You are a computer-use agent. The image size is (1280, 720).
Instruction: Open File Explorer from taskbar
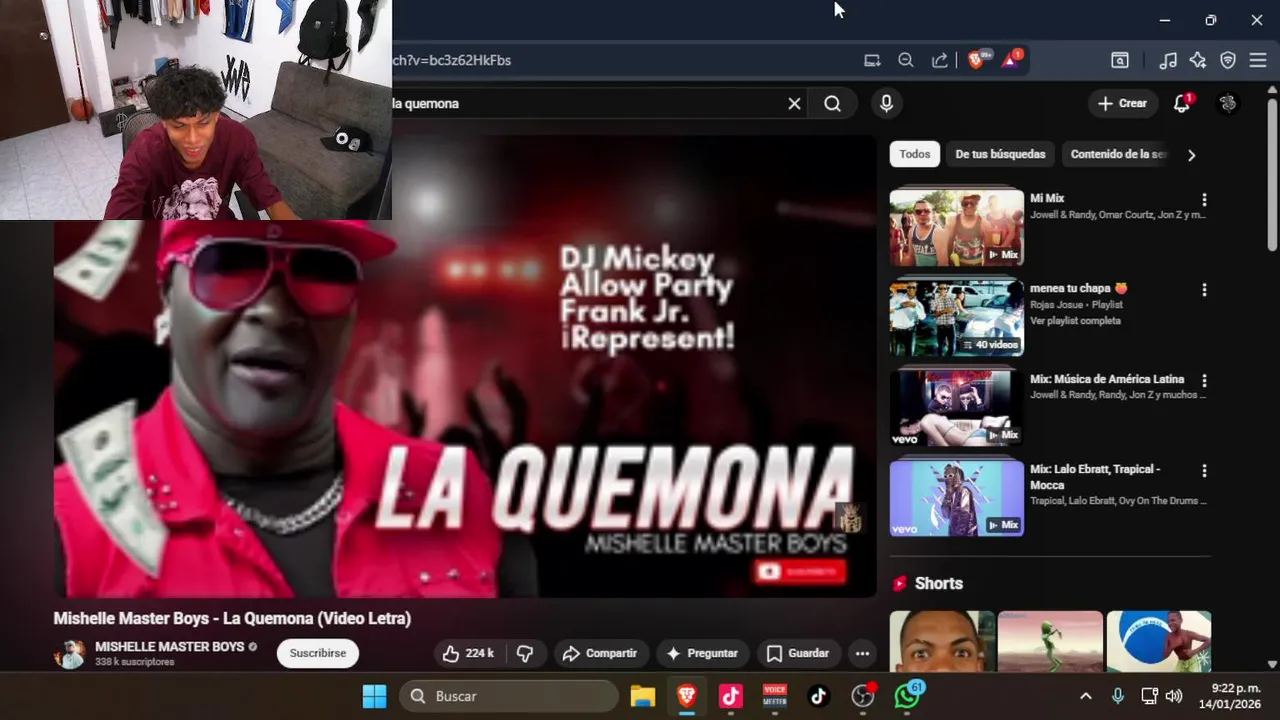click(642, 696)
